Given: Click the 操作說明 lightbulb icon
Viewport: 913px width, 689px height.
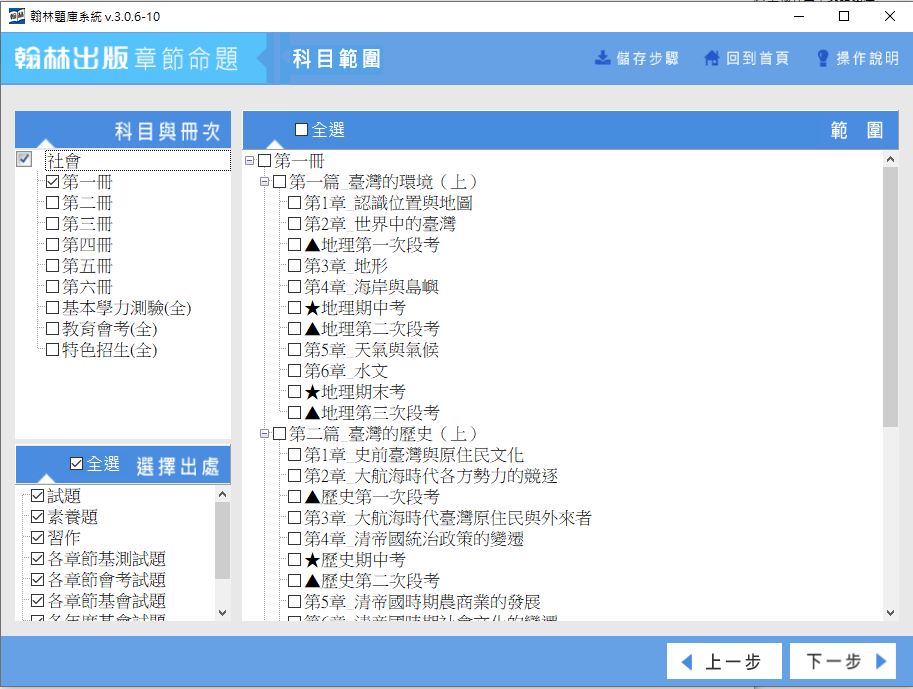Looking at the screenshot, I should 823,58.
